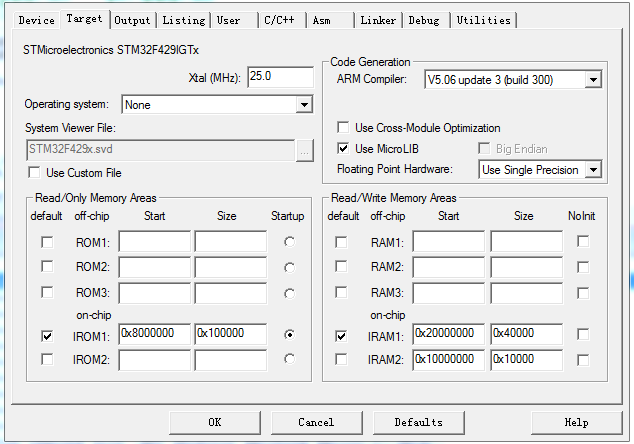
Task: Open the Listing tab
Action: pyautogui.click(x=184, y=20)
